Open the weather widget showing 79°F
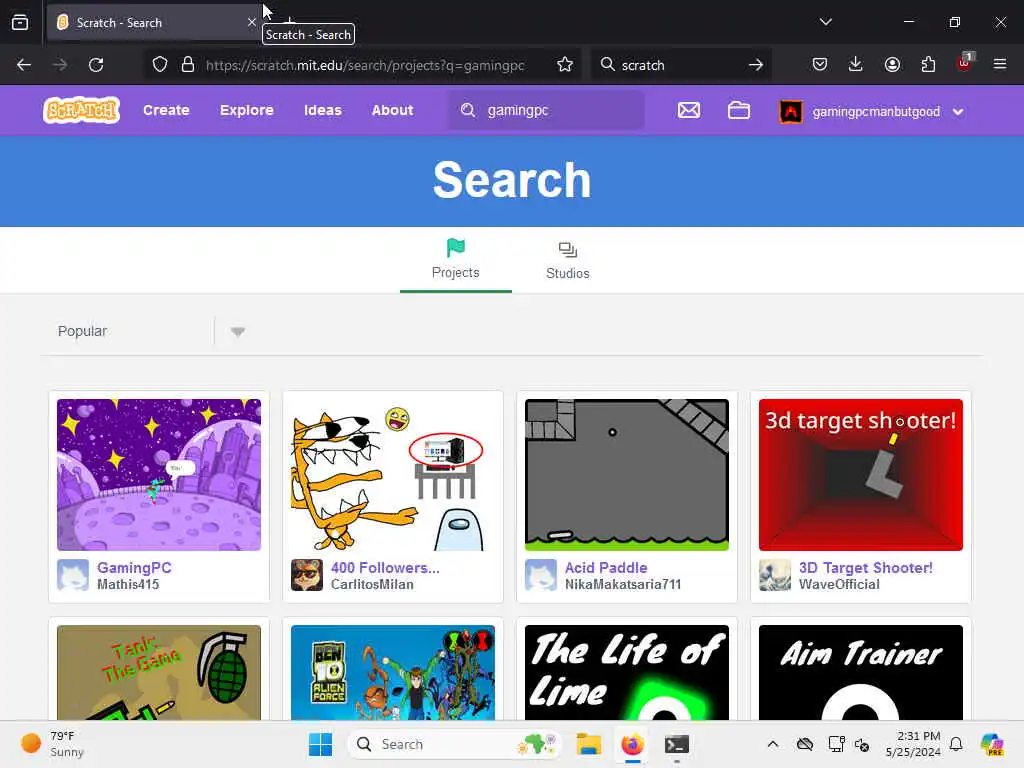The image size is (1024, 768). click(x=52, y=744)
